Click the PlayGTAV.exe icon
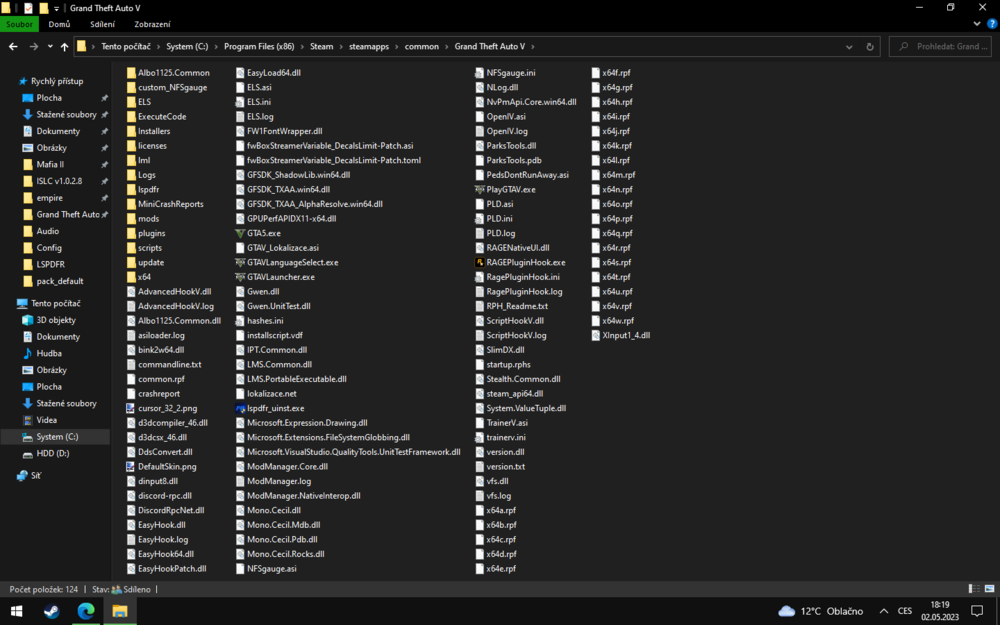The image size is (1000, 625). click(480, 189)
